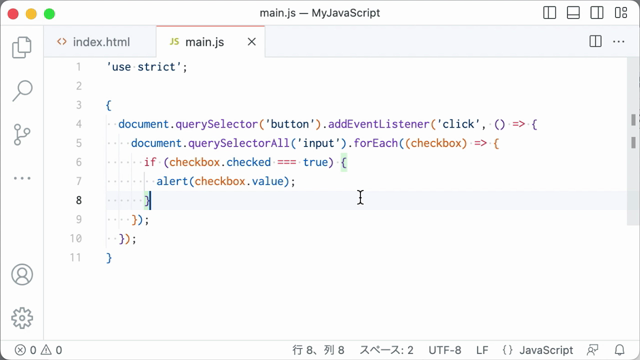The height and width of the screenshot is (360, 640).
Task: Click the HTML file icon on index.html tab
Action: tap(62, 42)
